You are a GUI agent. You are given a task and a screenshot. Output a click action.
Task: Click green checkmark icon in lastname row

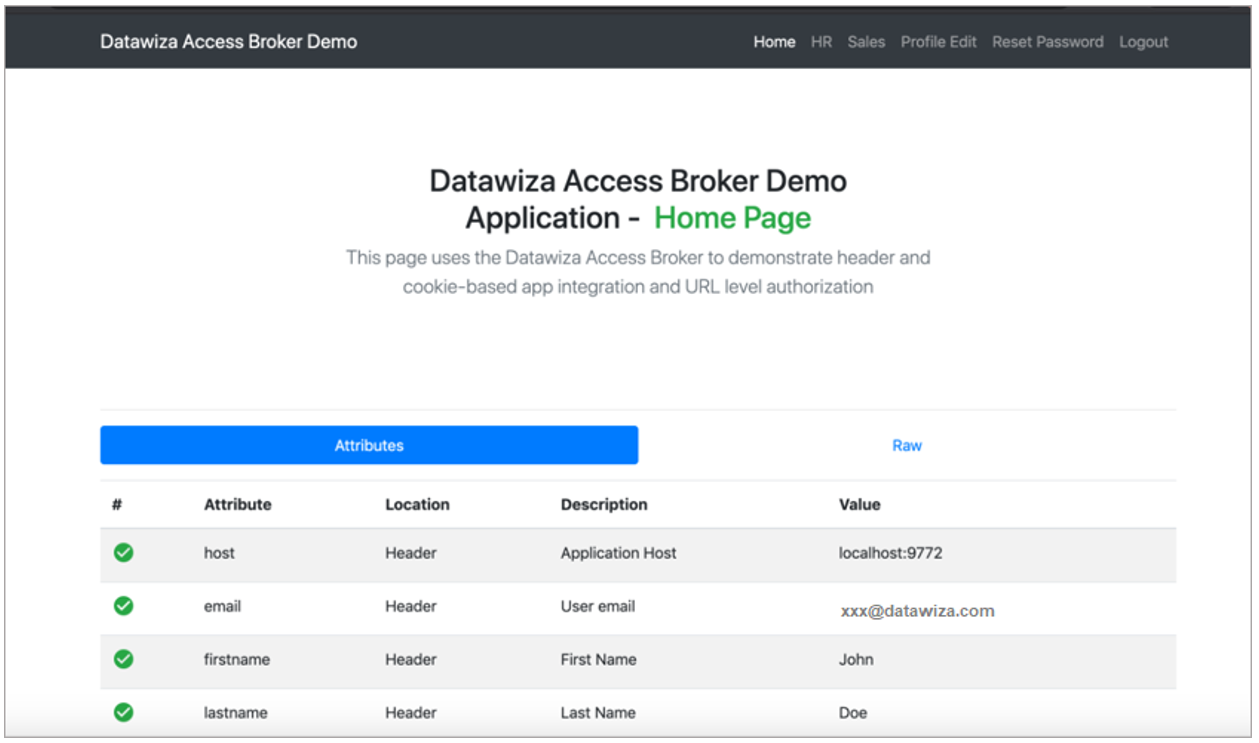tap(123, 713)
